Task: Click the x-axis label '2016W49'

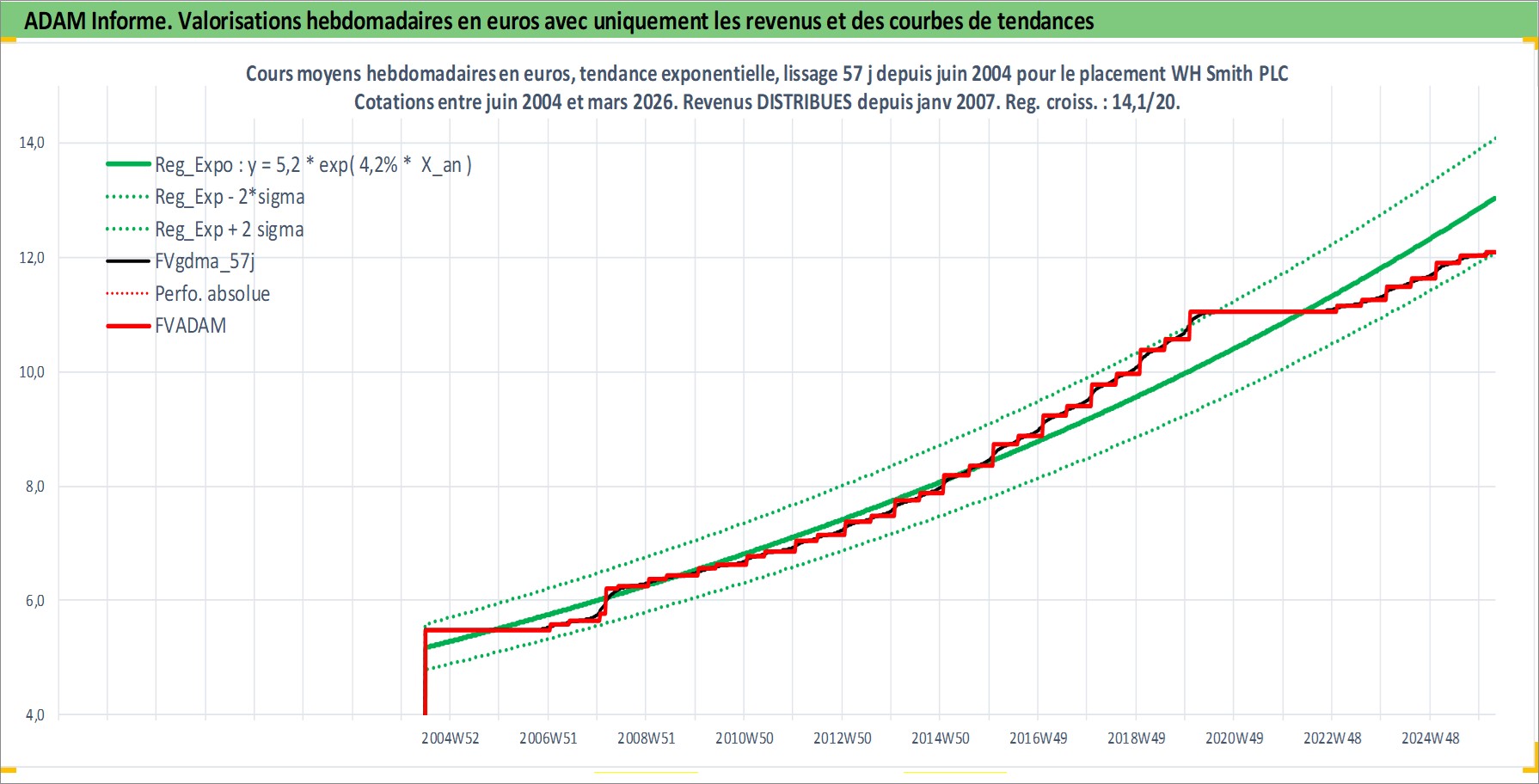Action: click(x=1038, y=738)
